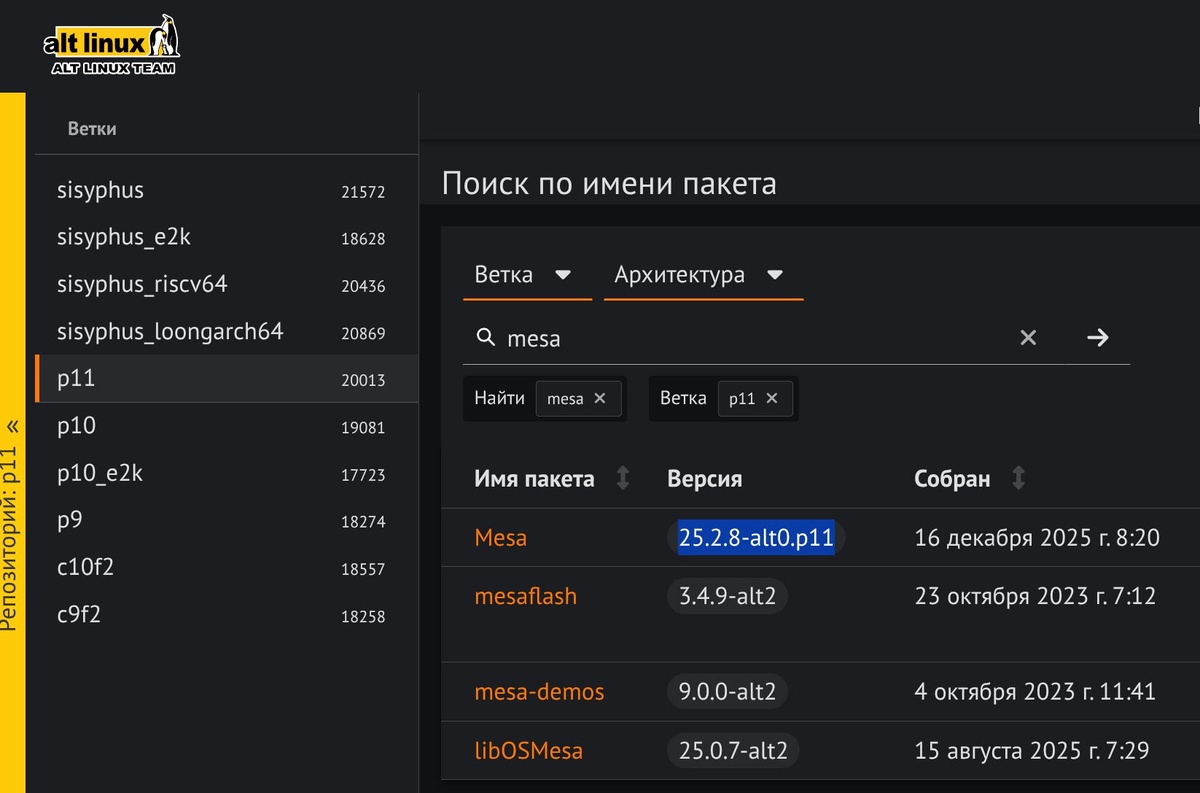Select the c10f2 branch
The image size is (1200, 793).
tap(85, 567)
